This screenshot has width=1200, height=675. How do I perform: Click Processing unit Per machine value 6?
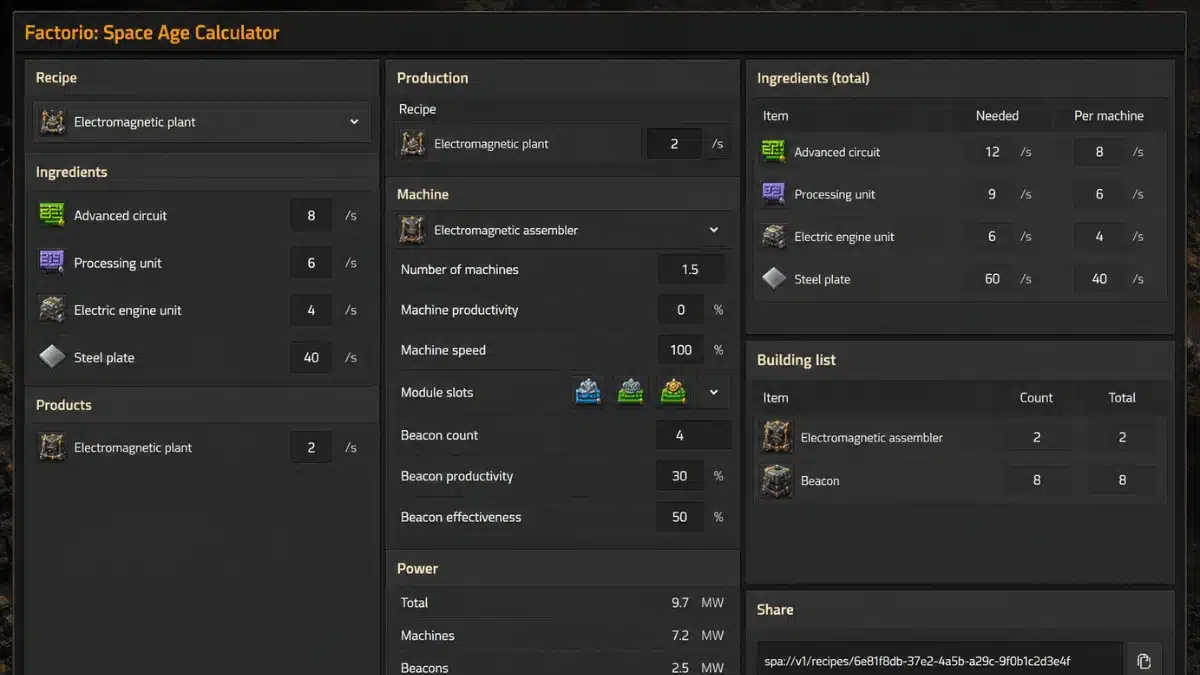tap(1099, 194)
